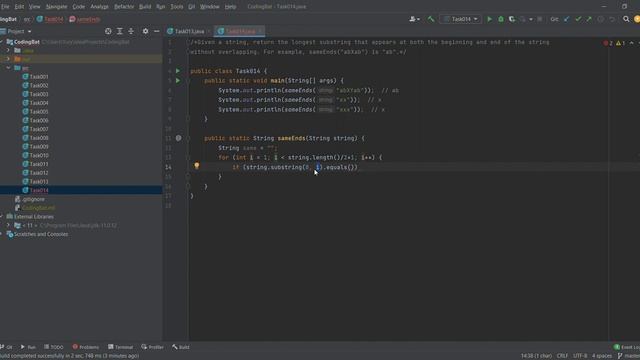The width and height of the screenshot is (640, 360).
Task: Open the Event Log button
Action: (627, 347)
